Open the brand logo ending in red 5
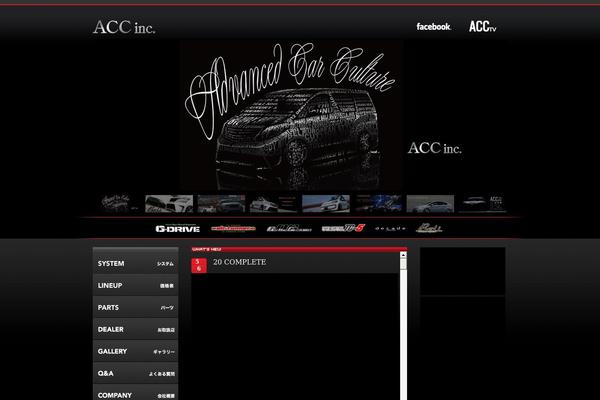This screenshot has width=600, height=400. [x=343, y=228]
